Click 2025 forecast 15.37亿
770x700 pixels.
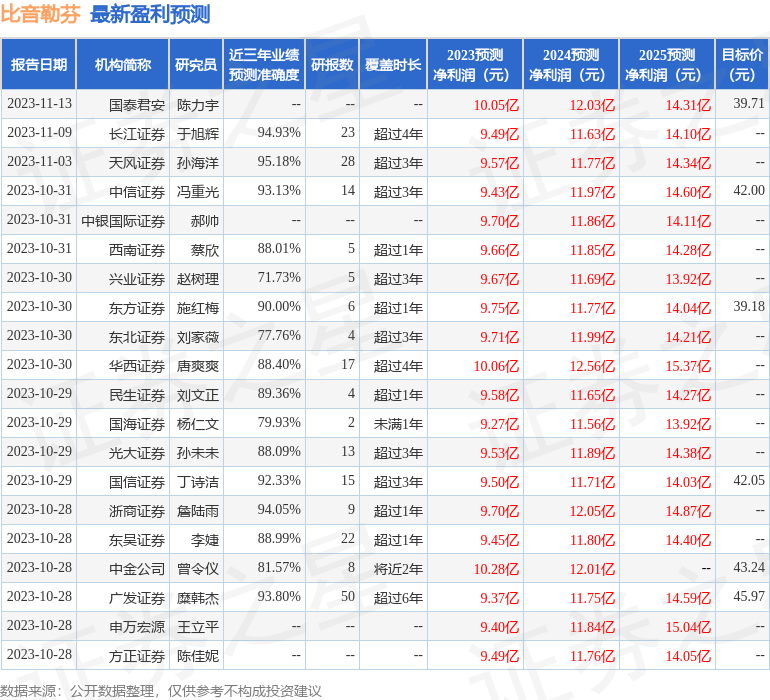(x=688, y=366)
